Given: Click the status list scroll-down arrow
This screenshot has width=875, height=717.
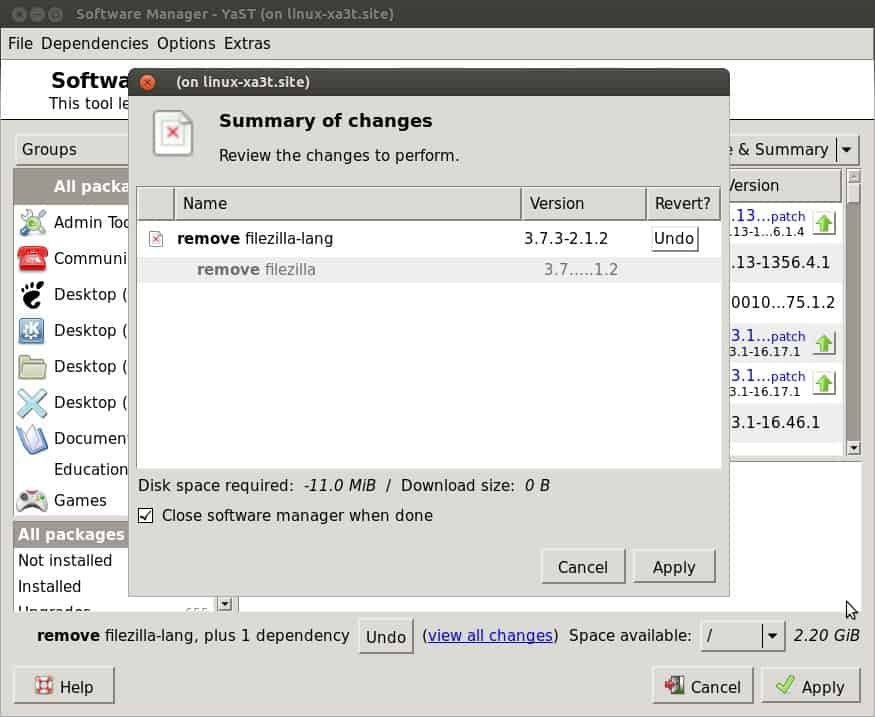Looking at the screenshot, I should [225, 604].
